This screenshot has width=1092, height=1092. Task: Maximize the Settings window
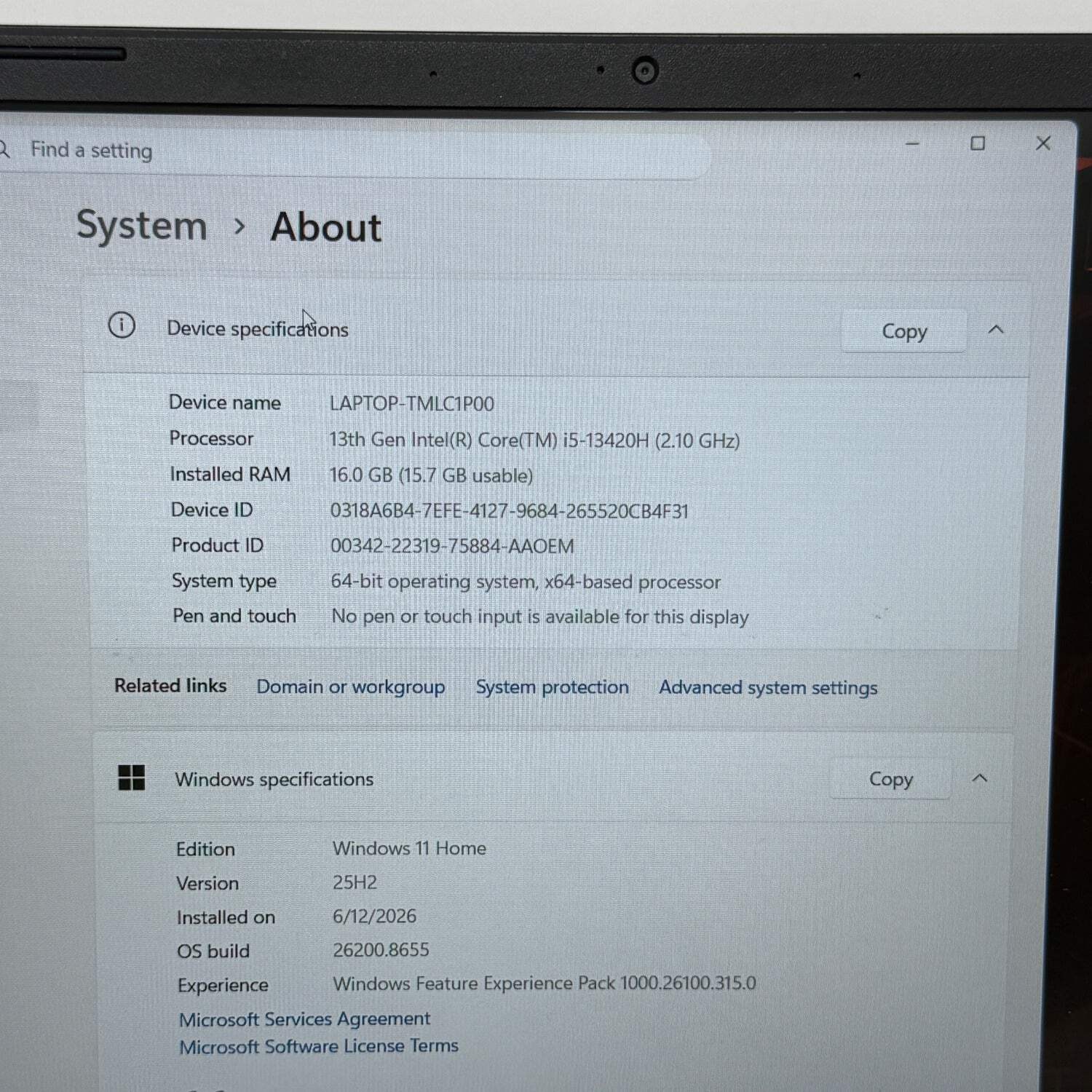click(x=978, y=143)
